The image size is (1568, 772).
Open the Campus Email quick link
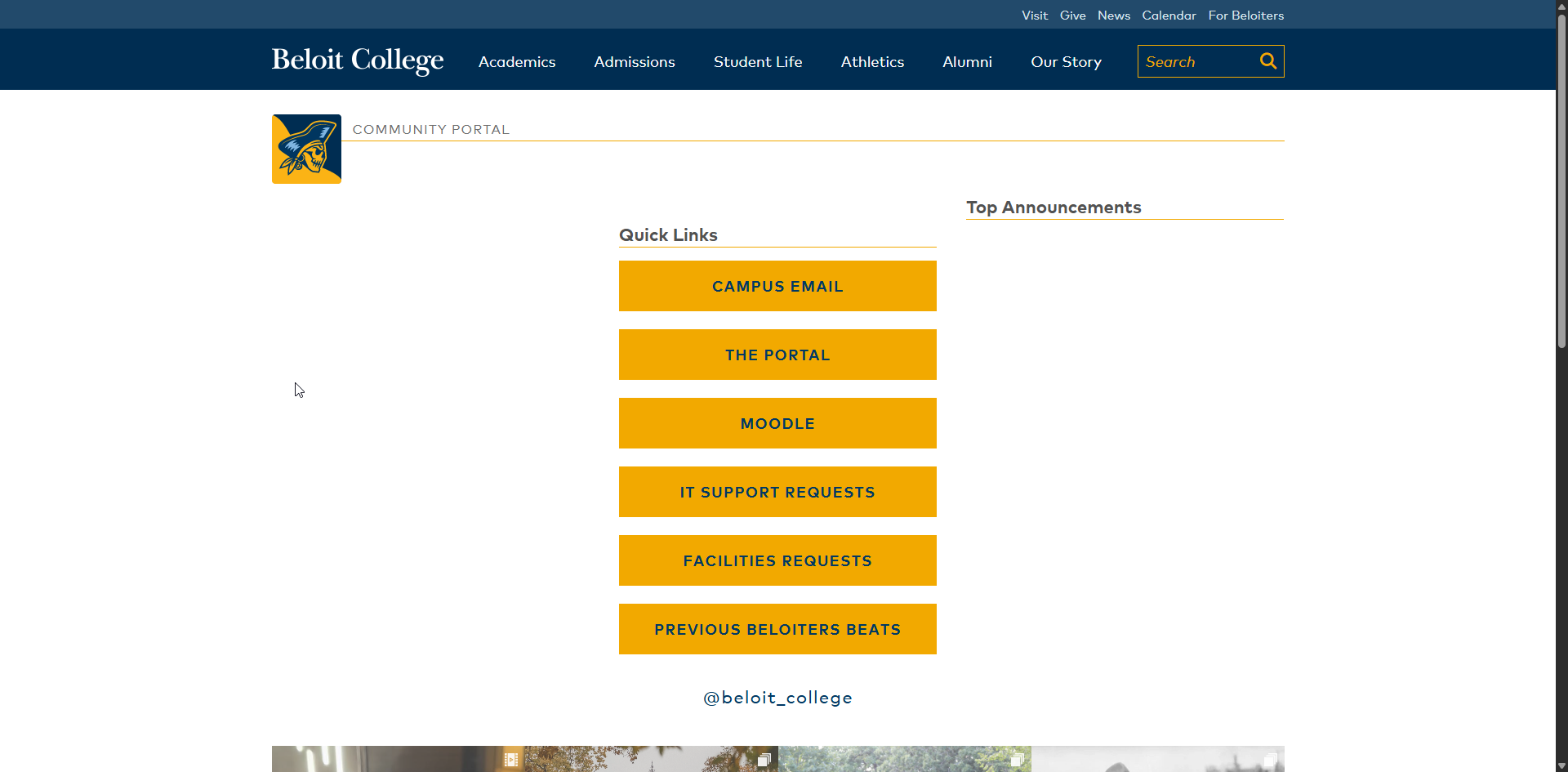(777, 286)
